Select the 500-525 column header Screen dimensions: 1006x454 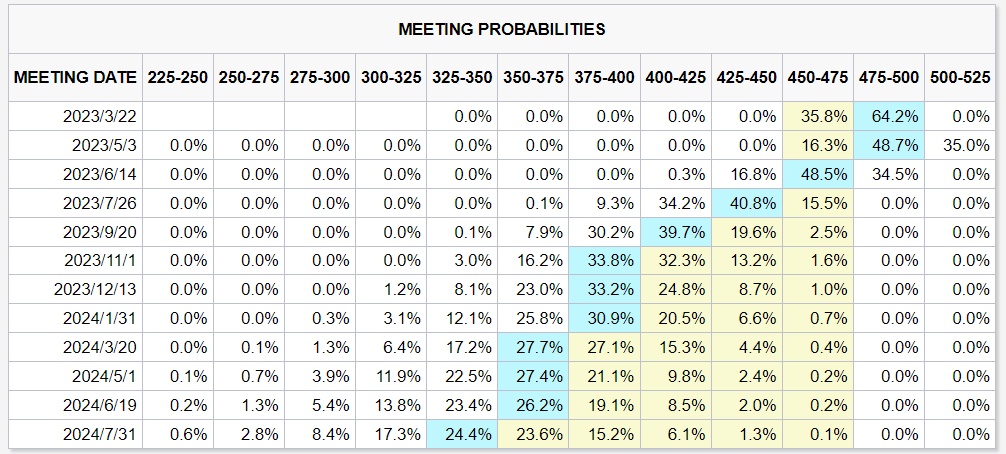click(x=962, y=78)
